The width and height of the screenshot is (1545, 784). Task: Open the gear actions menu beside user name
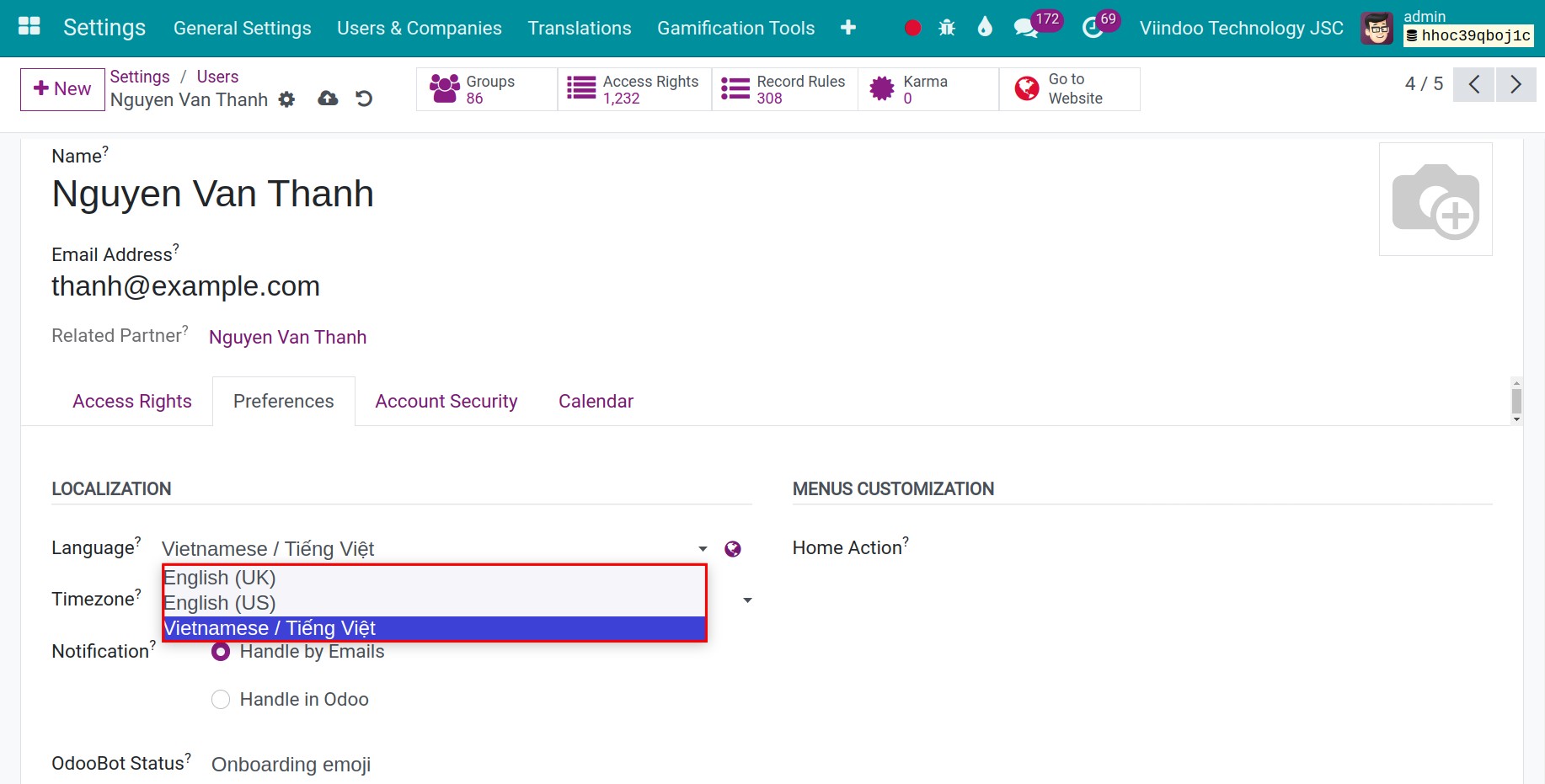click(286, 99)
